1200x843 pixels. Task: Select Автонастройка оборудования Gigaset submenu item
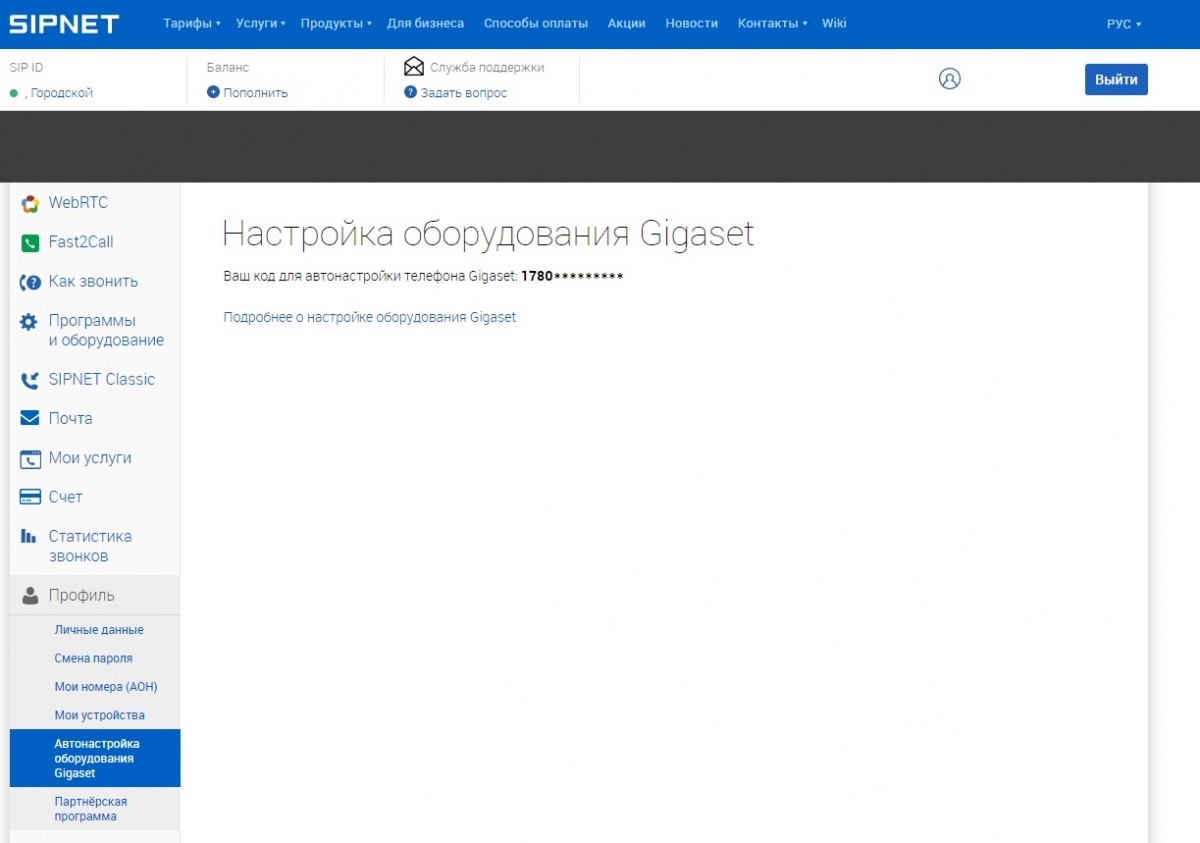pos(95,759)
